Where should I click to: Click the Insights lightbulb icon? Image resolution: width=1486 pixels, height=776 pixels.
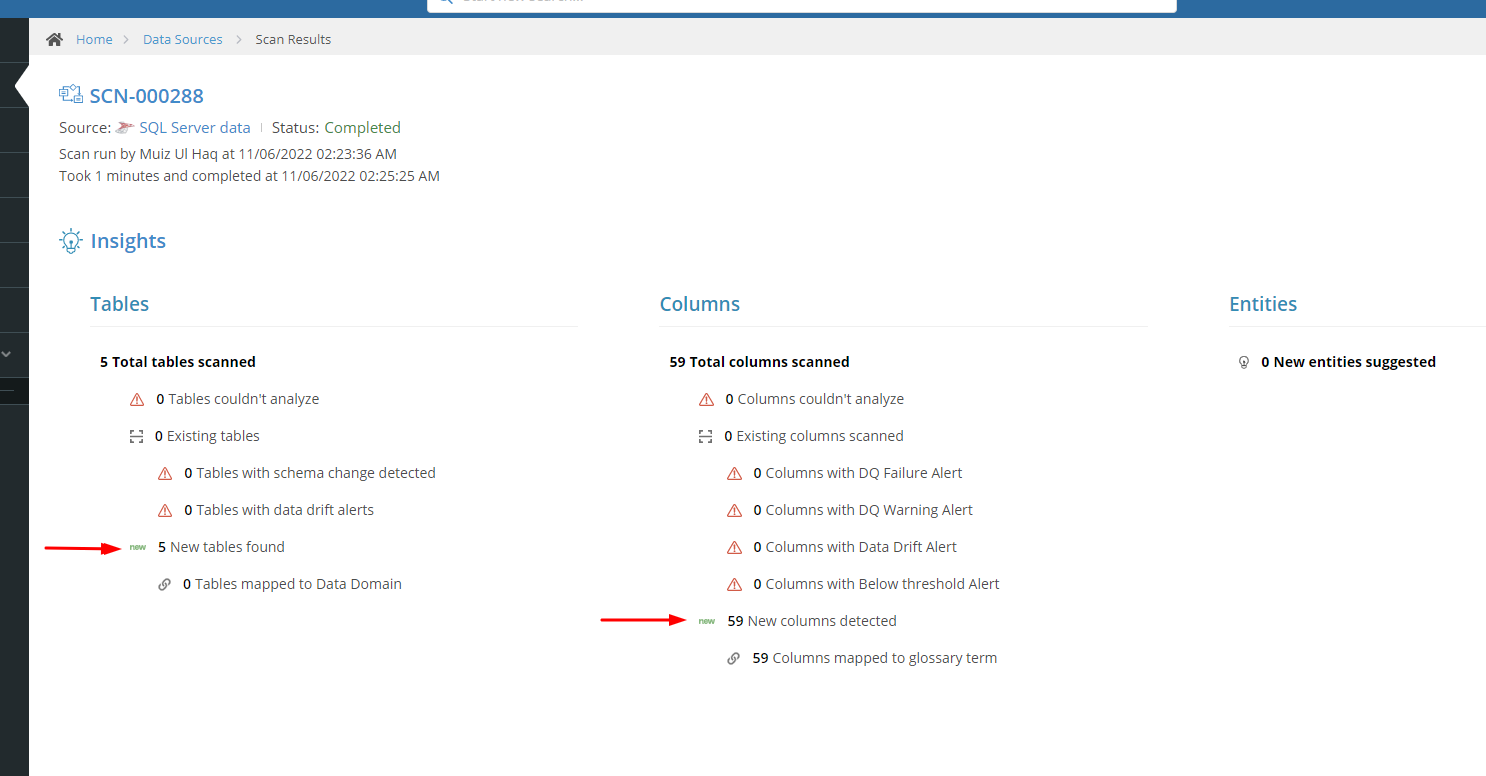pyautogui.click(x=70, y=241)
